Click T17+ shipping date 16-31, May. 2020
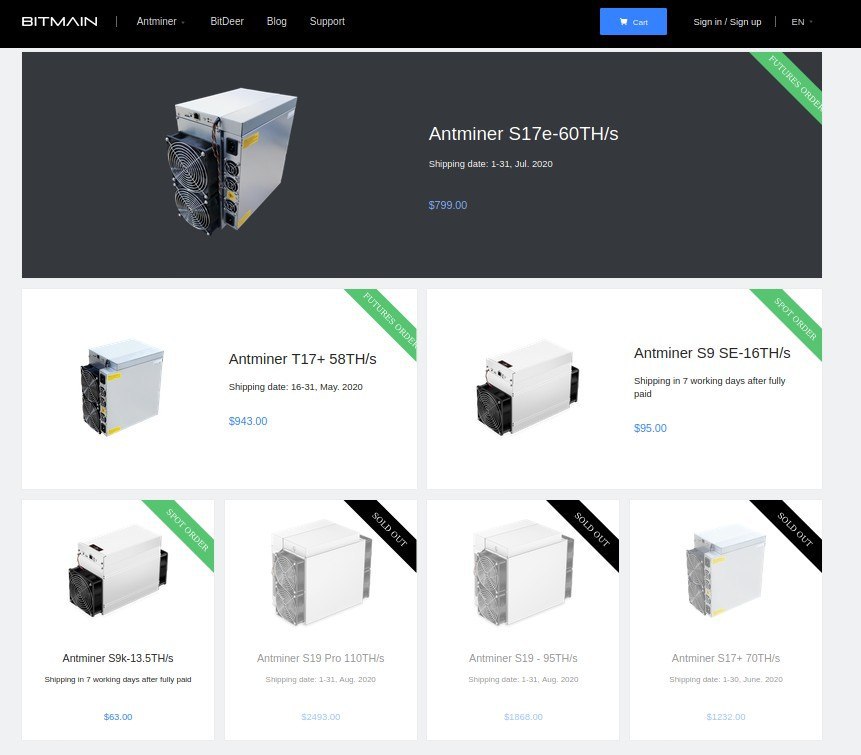The height and width of the screenshot is (755, 861). (295, 387)
